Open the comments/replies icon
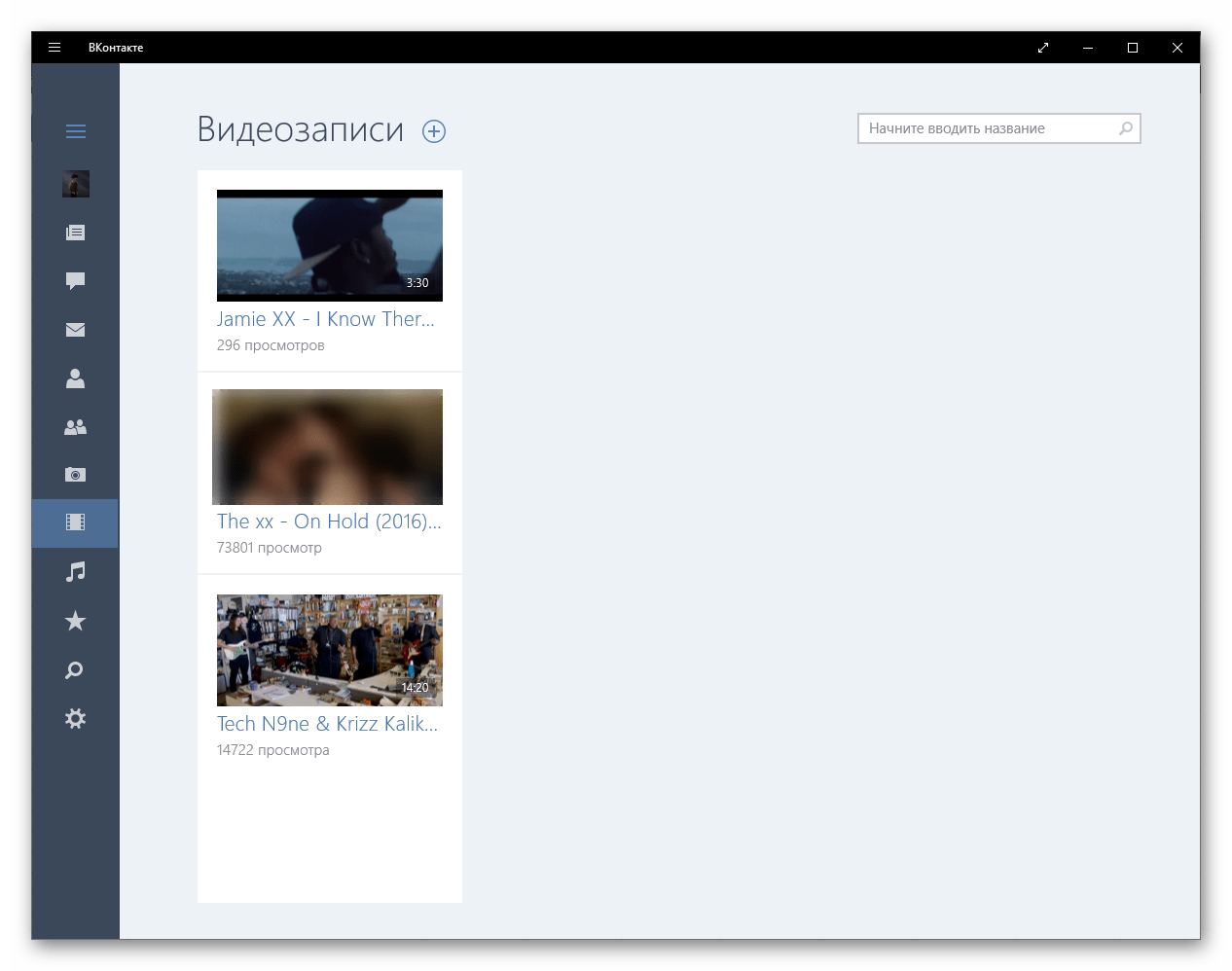 pyautogui.click(x=76, y=281)
